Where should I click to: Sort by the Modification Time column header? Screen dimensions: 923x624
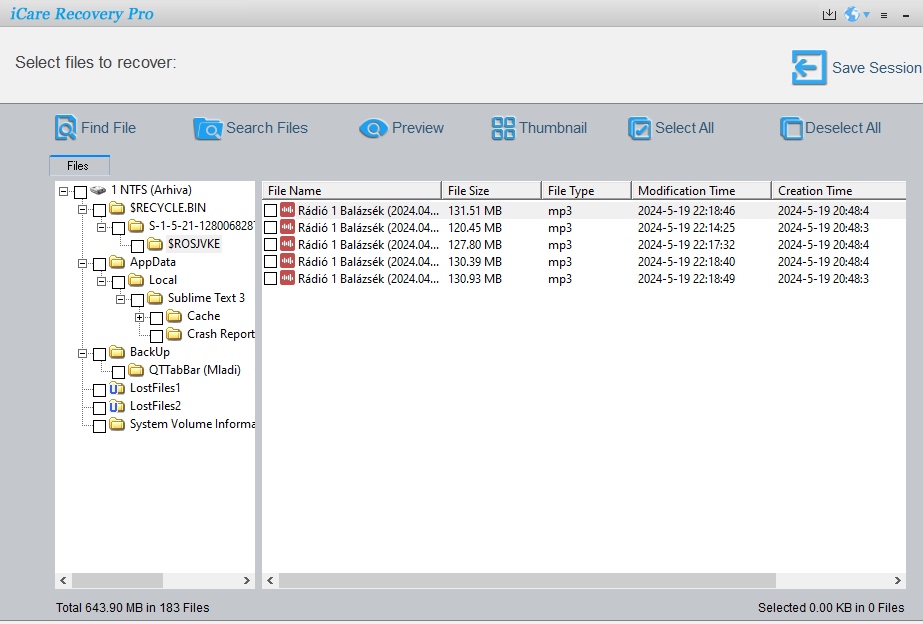[701, 191]
